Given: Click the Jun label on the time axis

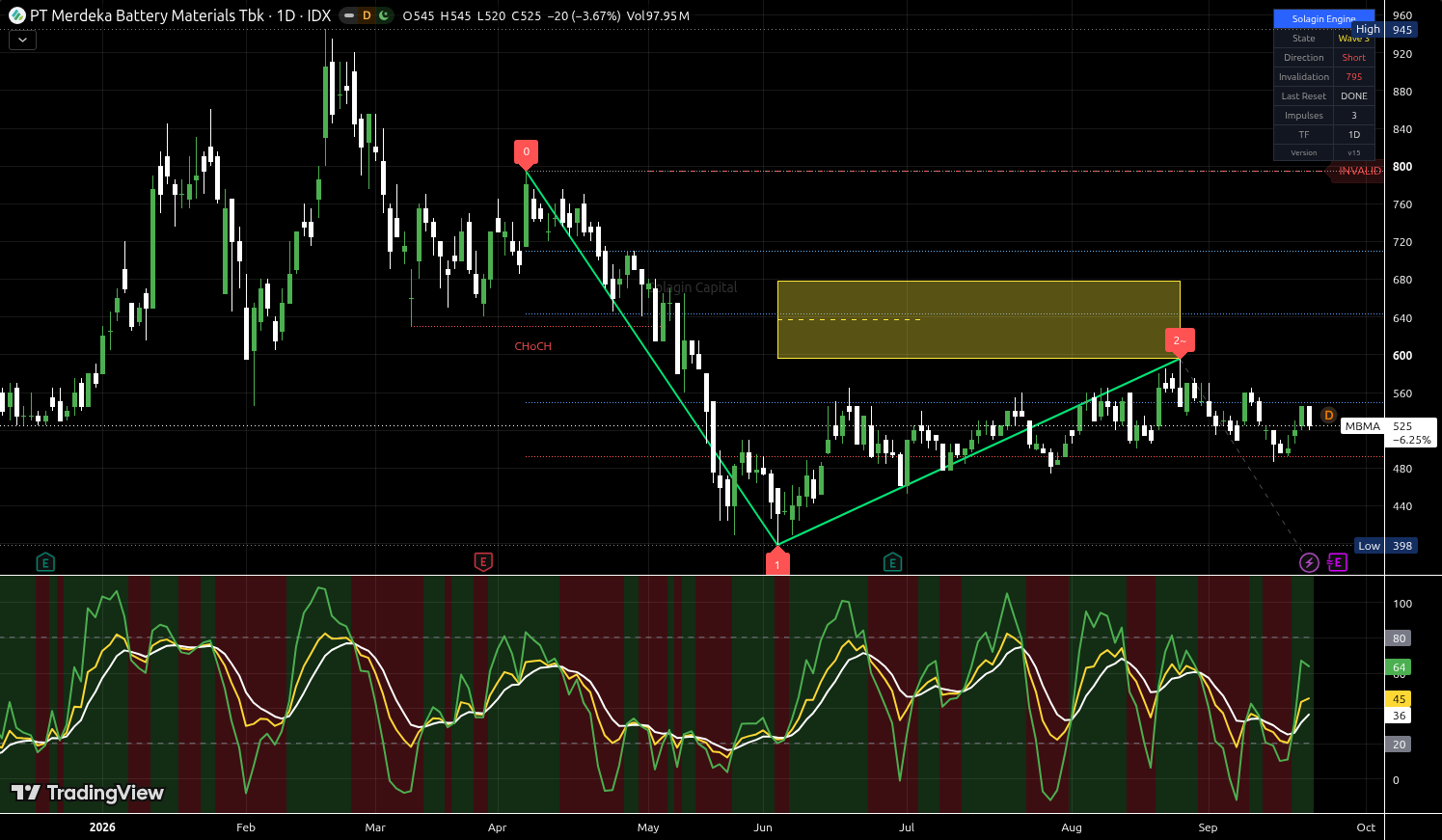Looking at the screenshot, I should (x=763, y=827).
